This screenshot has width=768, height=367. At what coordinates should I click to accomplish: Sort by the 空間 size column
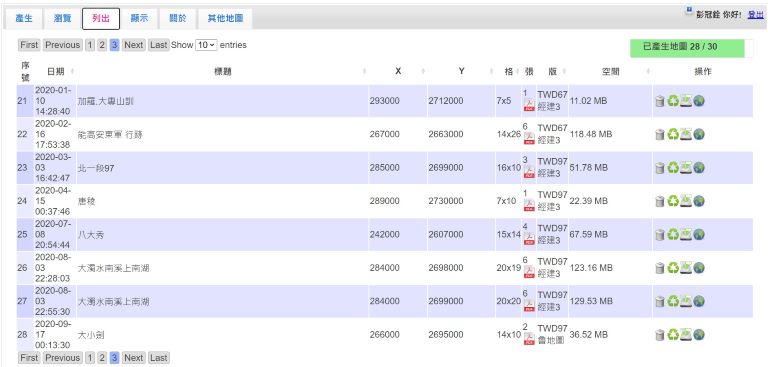[x=610, y=72]
